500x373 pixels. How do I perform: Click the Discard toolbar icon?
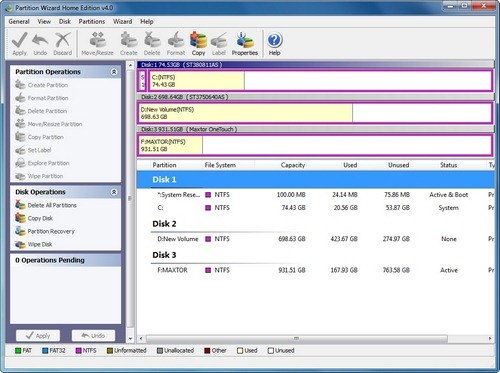63,44
